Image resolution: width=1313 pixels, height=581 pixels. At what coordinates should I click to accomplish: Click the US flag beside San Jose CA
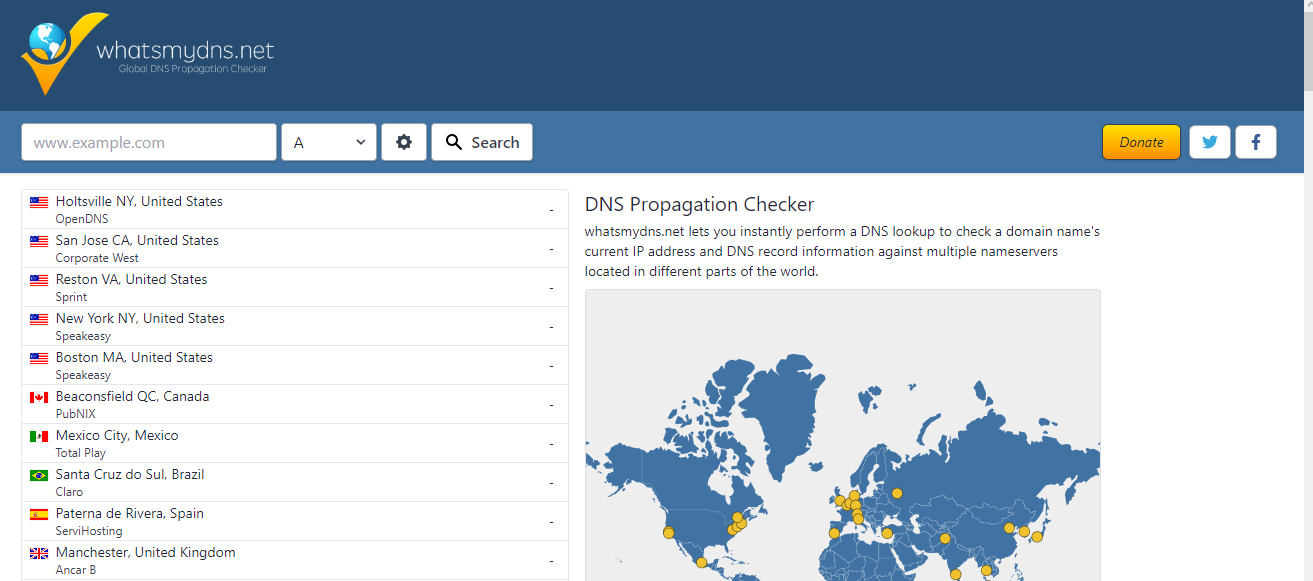39,241
